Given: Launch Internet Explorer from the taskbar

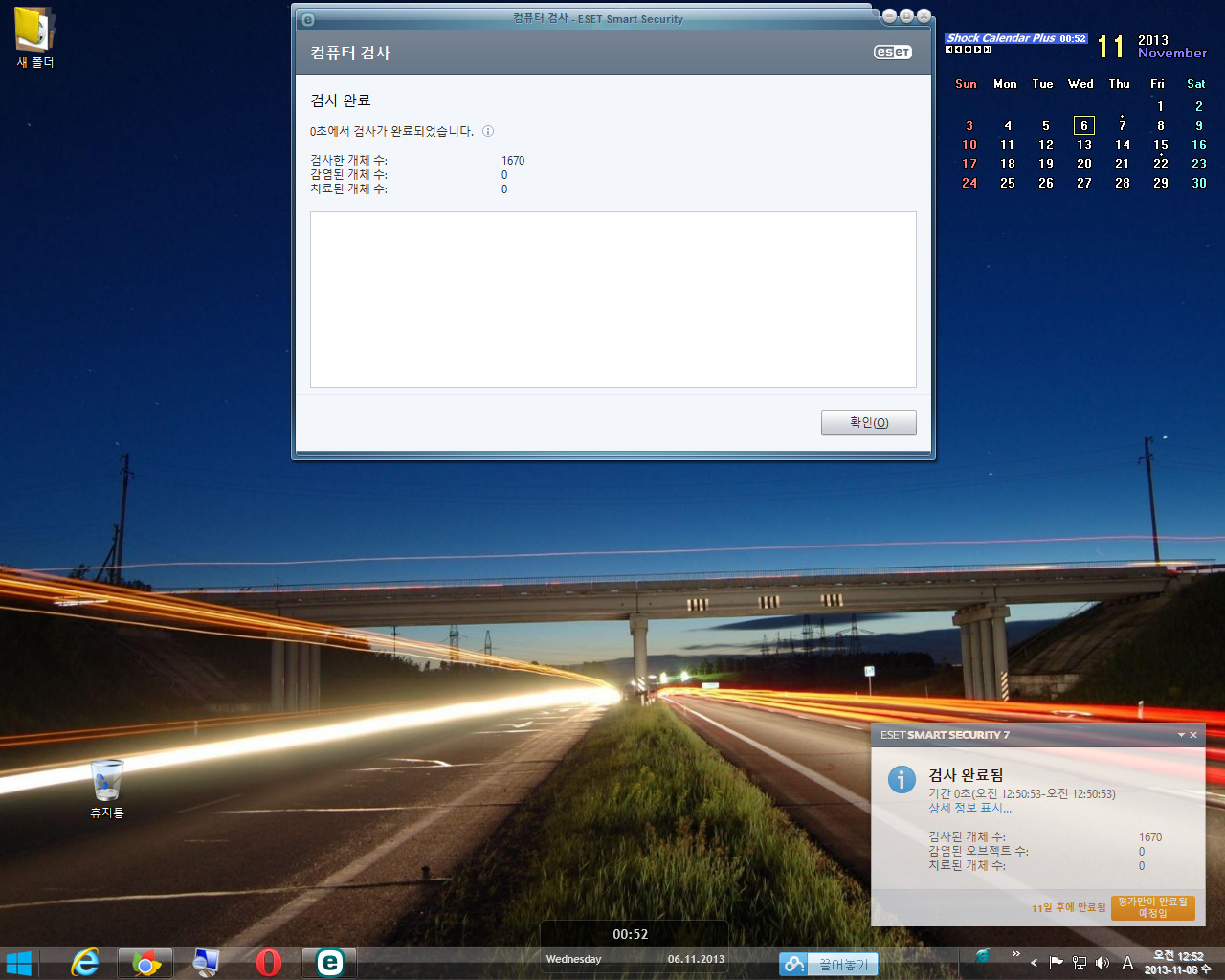Looking at the screenshot, I should click(85, 963).
